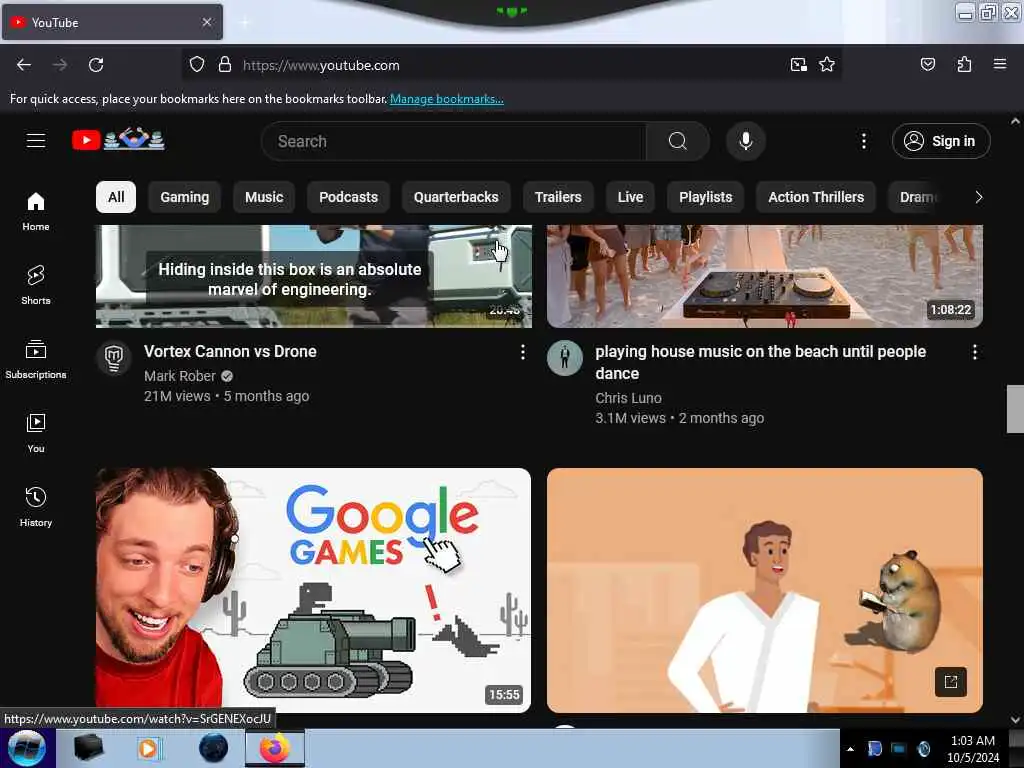Open YouTube settings three-dot menu
The width and height of the screenshot is (1024, 768).
coord(863,141)
